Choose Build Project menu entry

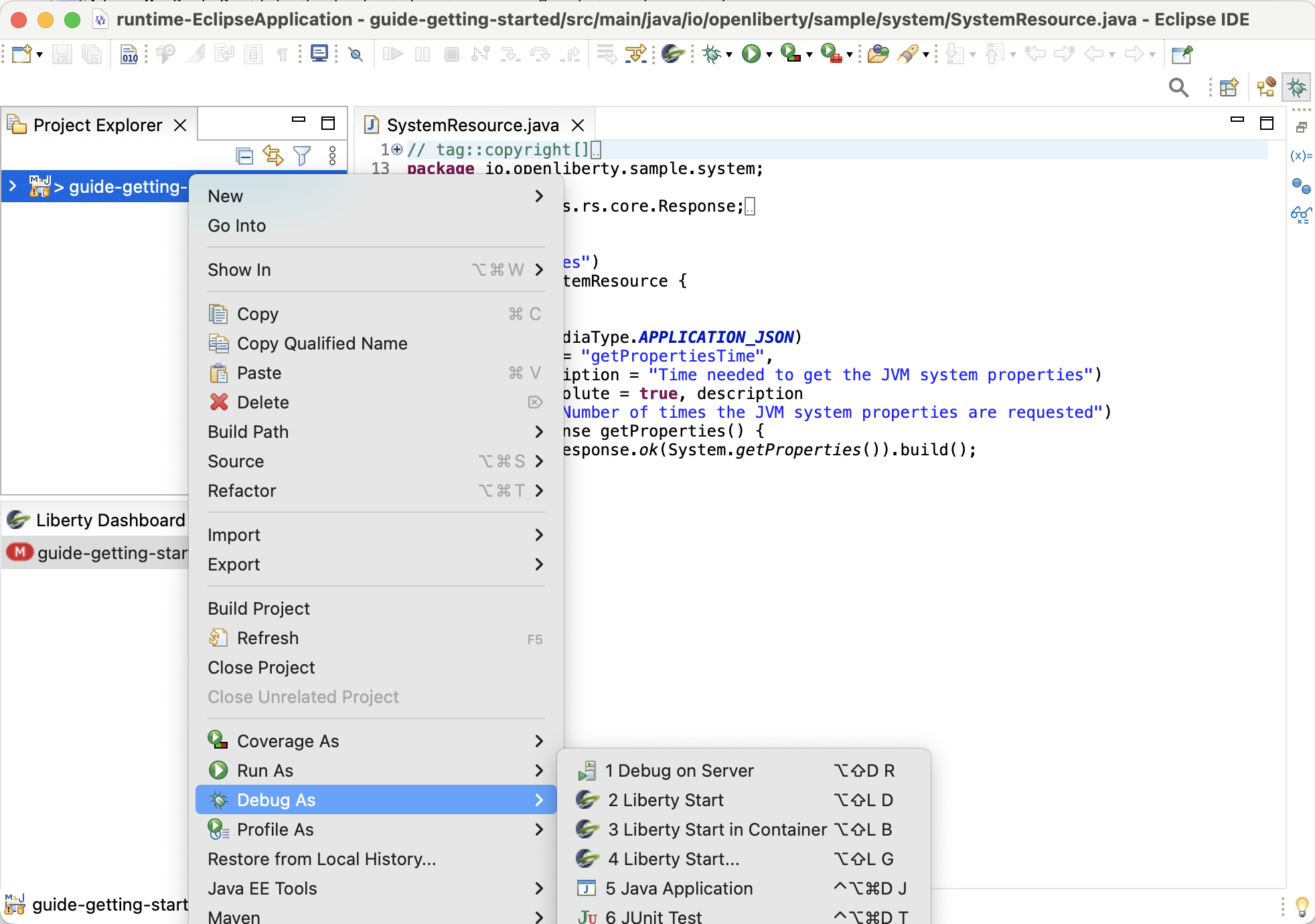coord(376,609)
